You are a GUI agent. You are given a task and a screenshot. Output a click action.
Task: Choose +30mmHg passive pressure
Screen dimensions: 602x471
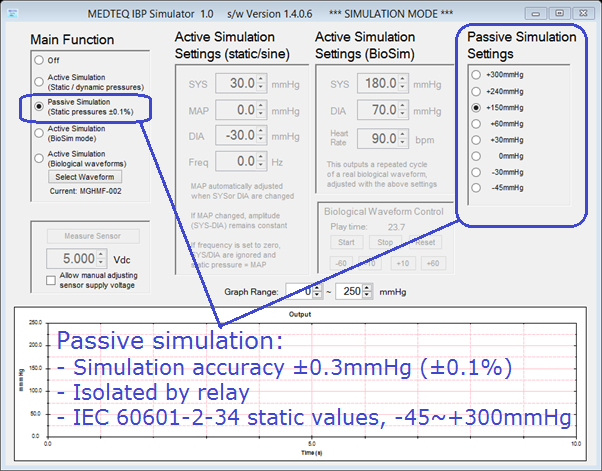(x=476, y=140)
